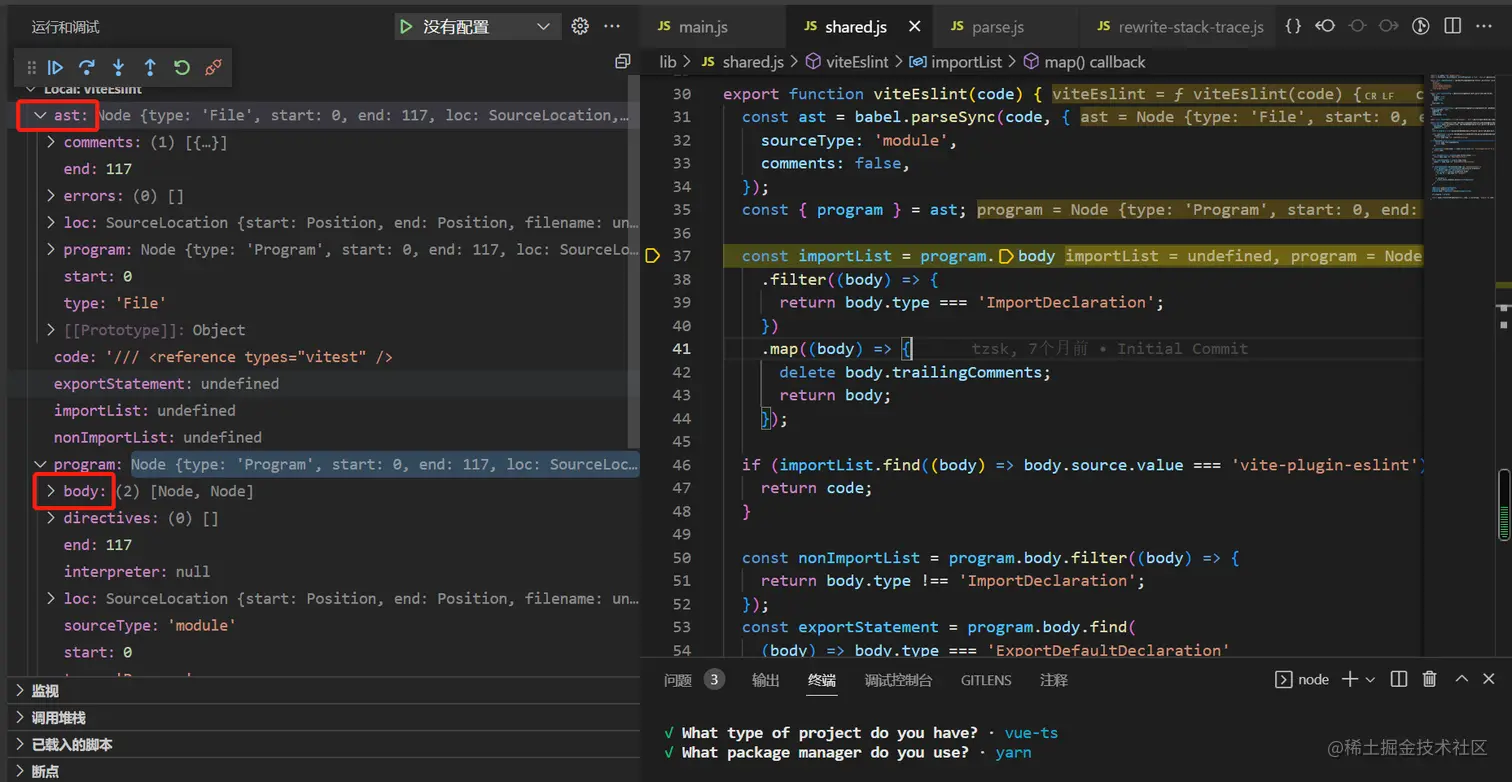The image size is (1512, 782).
Task: Kill the terminal with the trash icon
Action: 1430,680
